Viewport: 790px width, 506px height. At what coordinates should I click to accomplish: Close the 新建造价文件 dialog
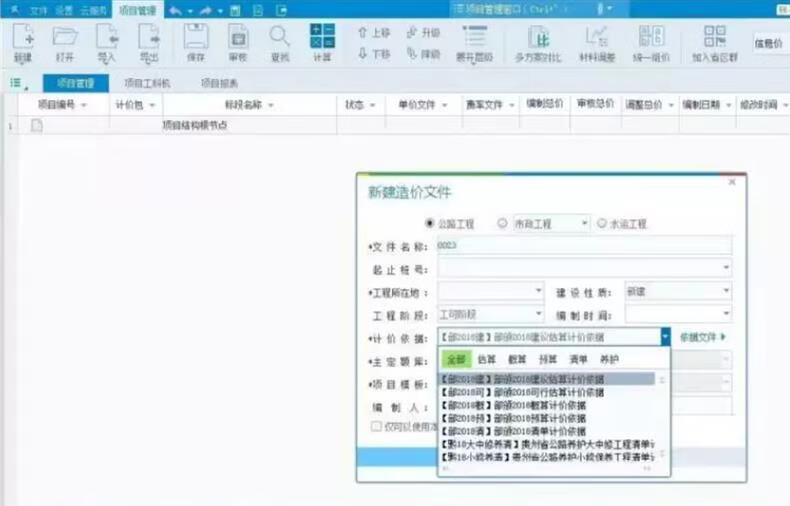click(732, 182)
